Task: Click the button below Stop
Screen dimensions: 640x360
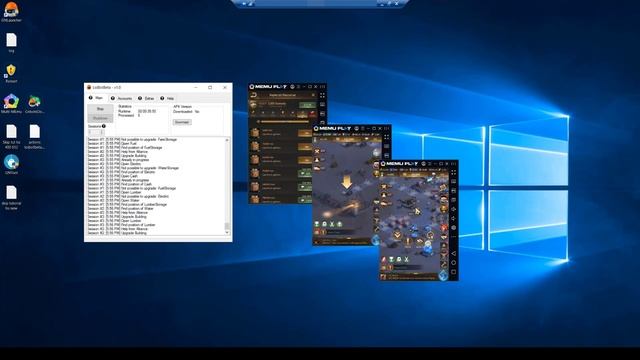Action: [100, 118]
